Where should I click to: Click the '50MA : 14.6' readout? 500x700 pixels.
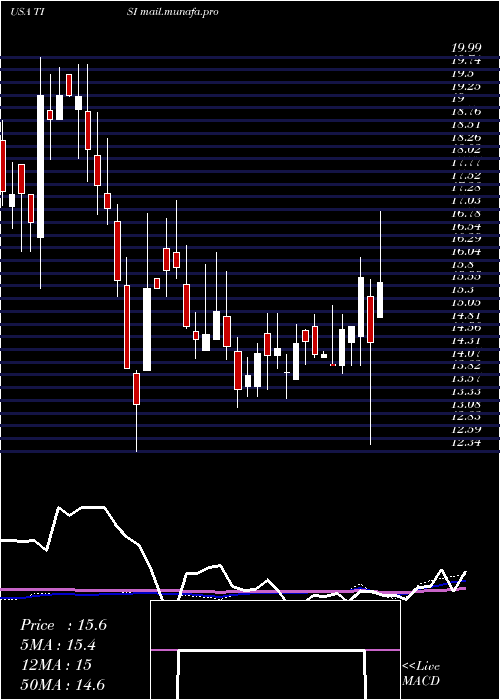click(62, 685)
